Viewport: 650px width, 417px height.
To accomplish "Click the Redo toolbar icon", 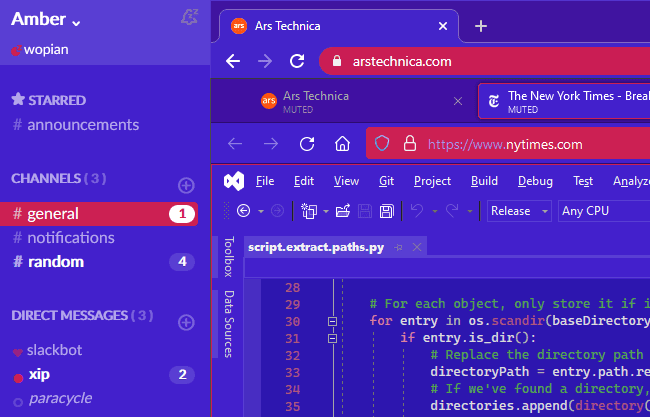I will point(452,211).
